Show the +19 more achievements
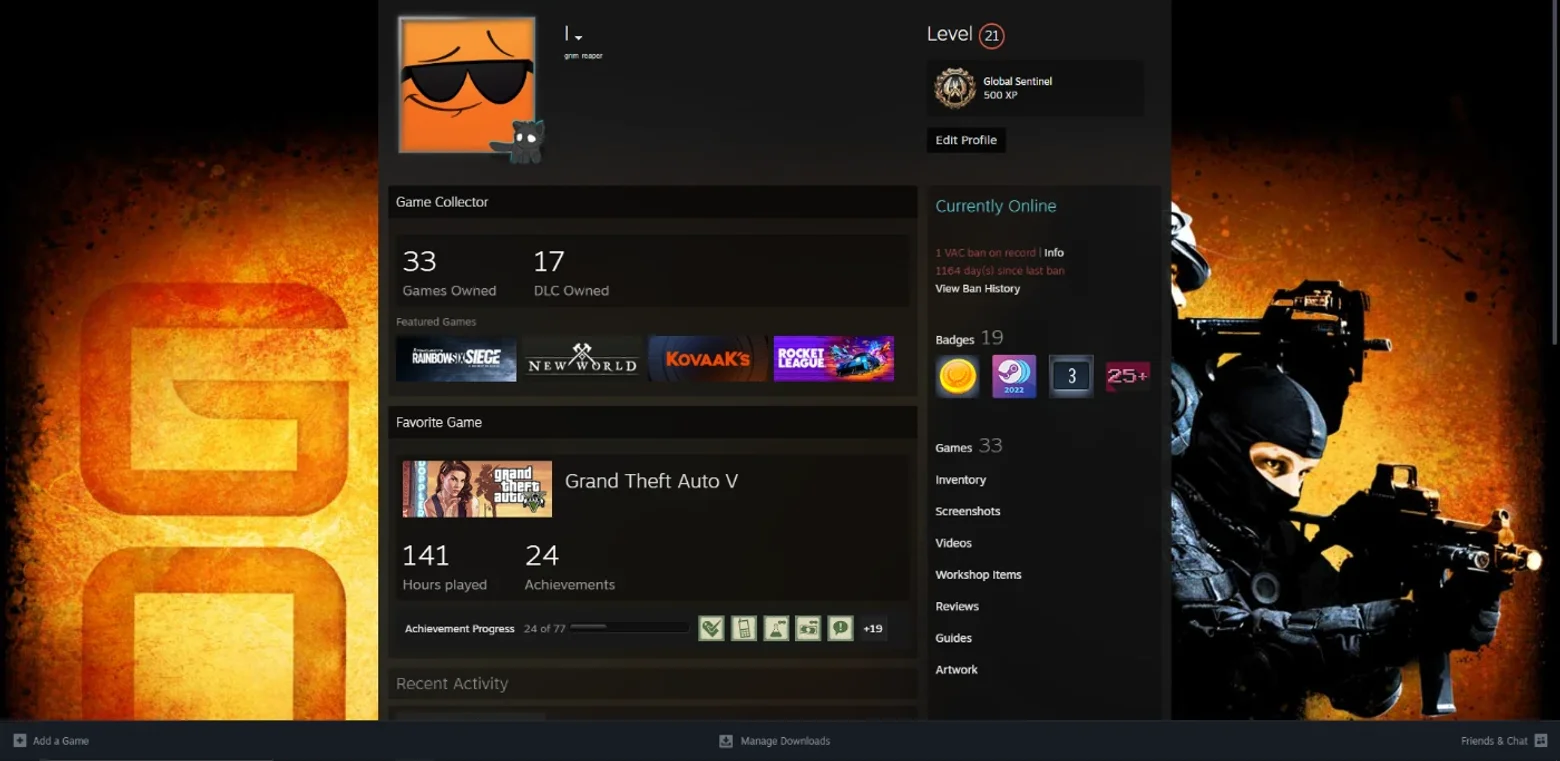 (x=873, y=628)
